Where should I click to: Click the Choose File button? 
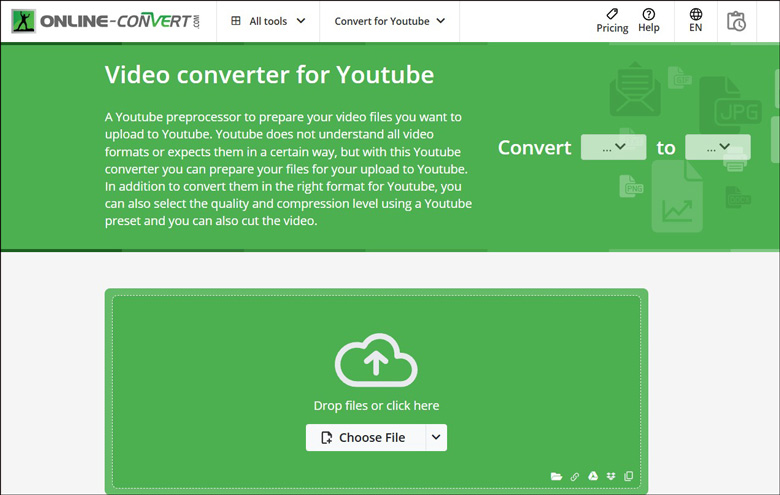pos(366,437)
